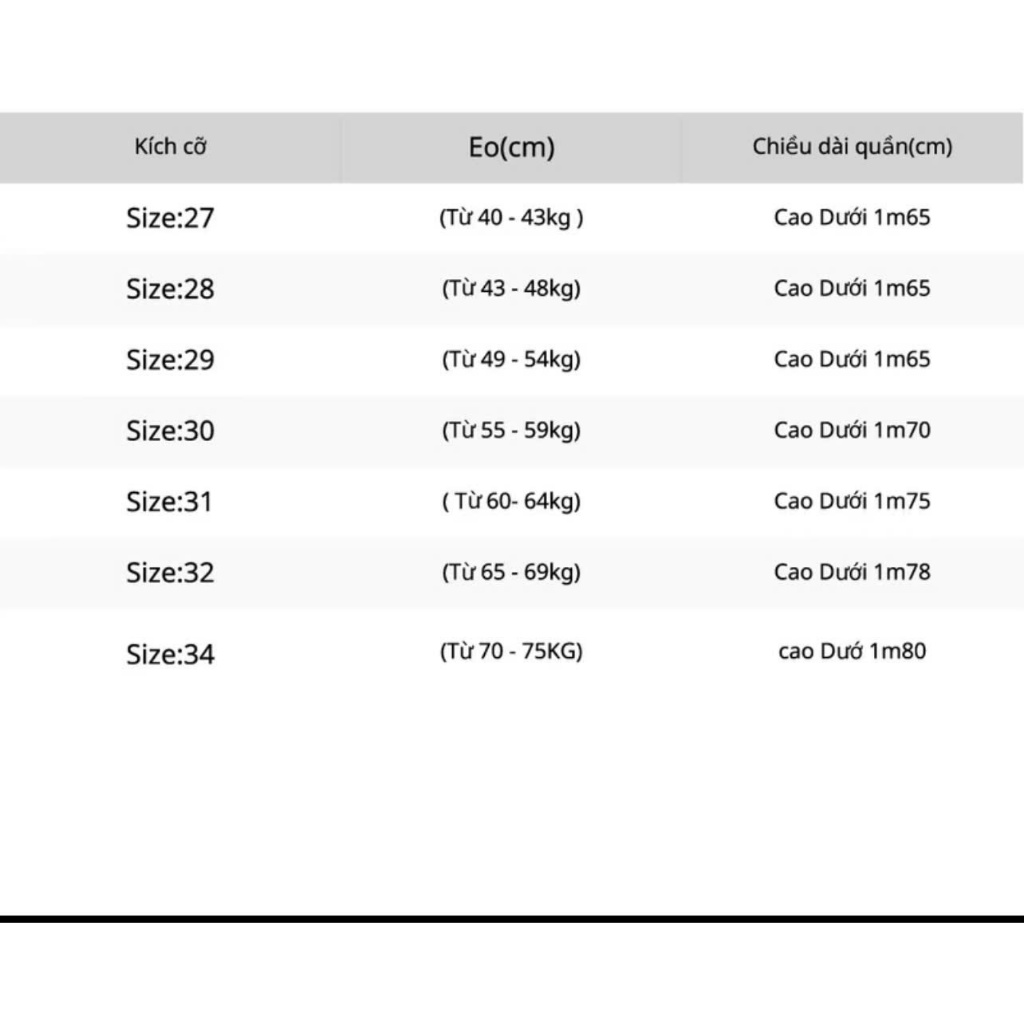Screen dimensions: 1024x1024
Task: Click the Size:28 label
Action: 170,289
